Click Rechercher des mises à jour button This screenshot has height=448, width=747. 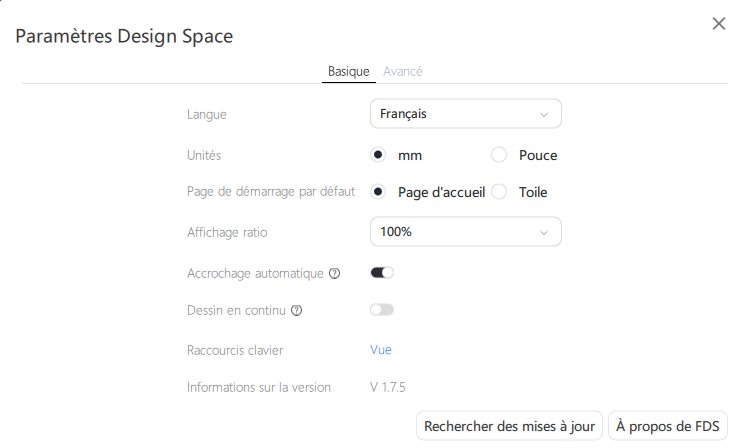[x=510, y=426]
